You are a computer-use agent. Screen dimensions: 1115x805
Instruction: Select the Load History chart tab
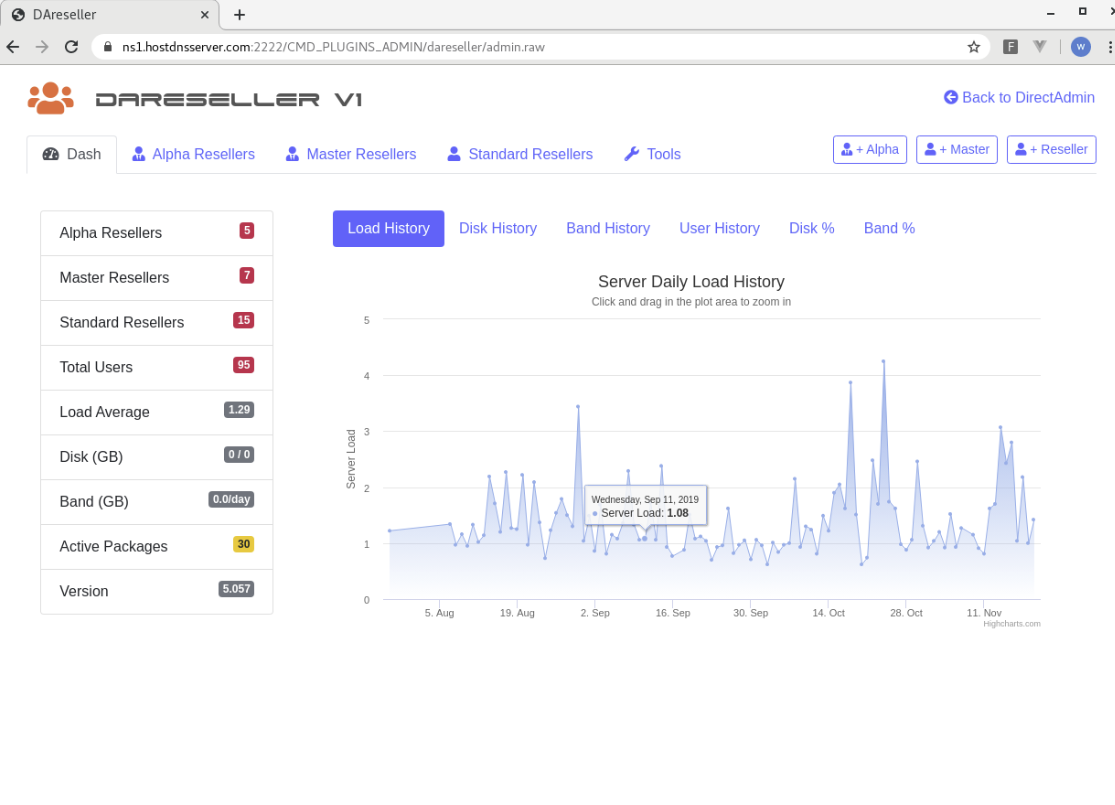tap(388, 228)
